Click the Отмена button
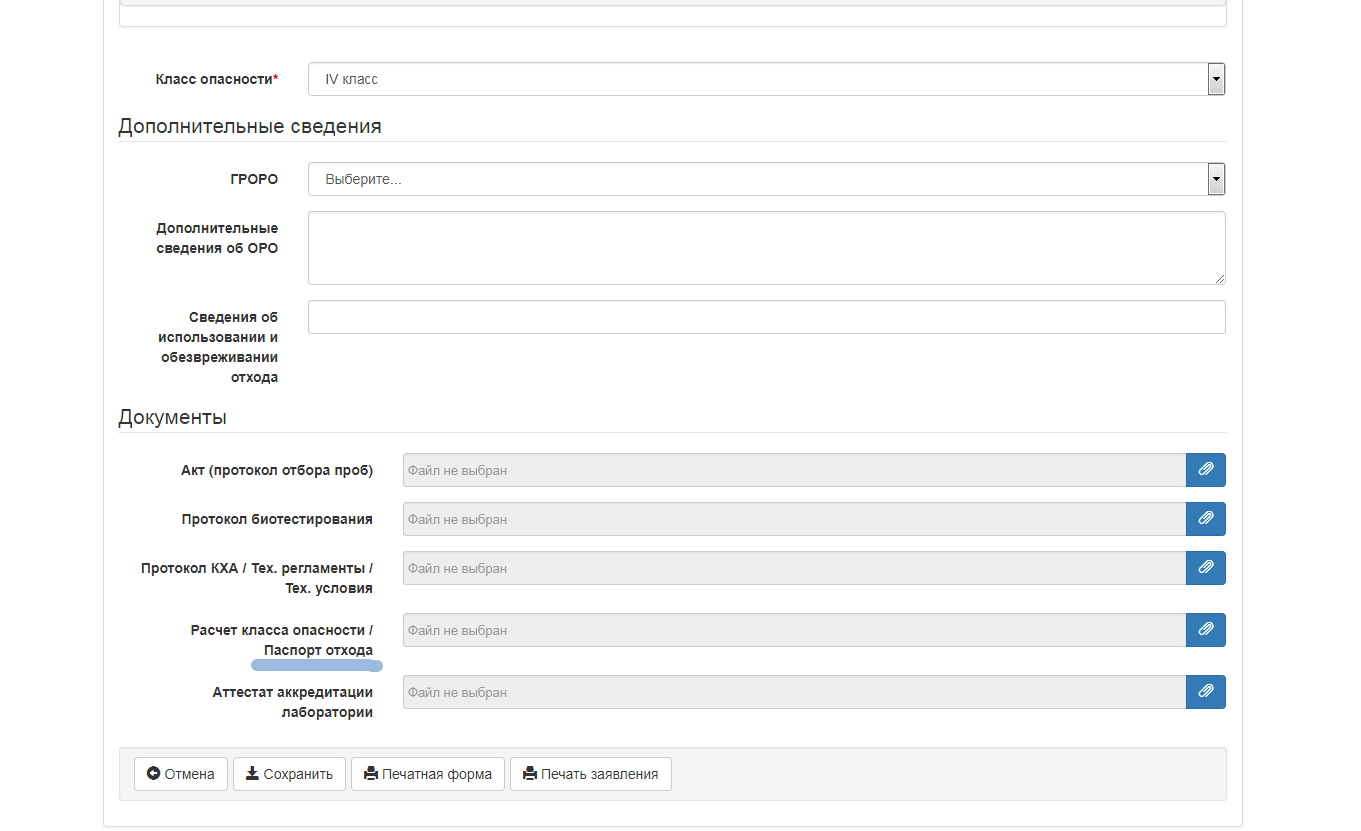 (x=181, y=774)
